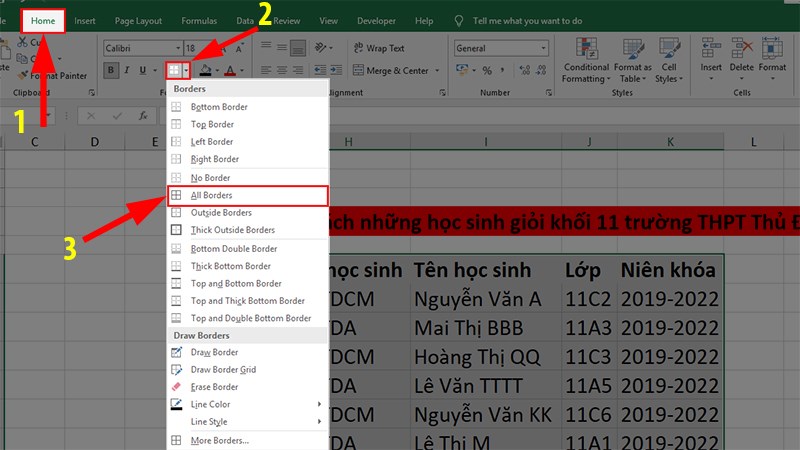Choose No Border menu option
This screenshot has width=800, height=450.
pyautogui.click(x=247, y=178)
